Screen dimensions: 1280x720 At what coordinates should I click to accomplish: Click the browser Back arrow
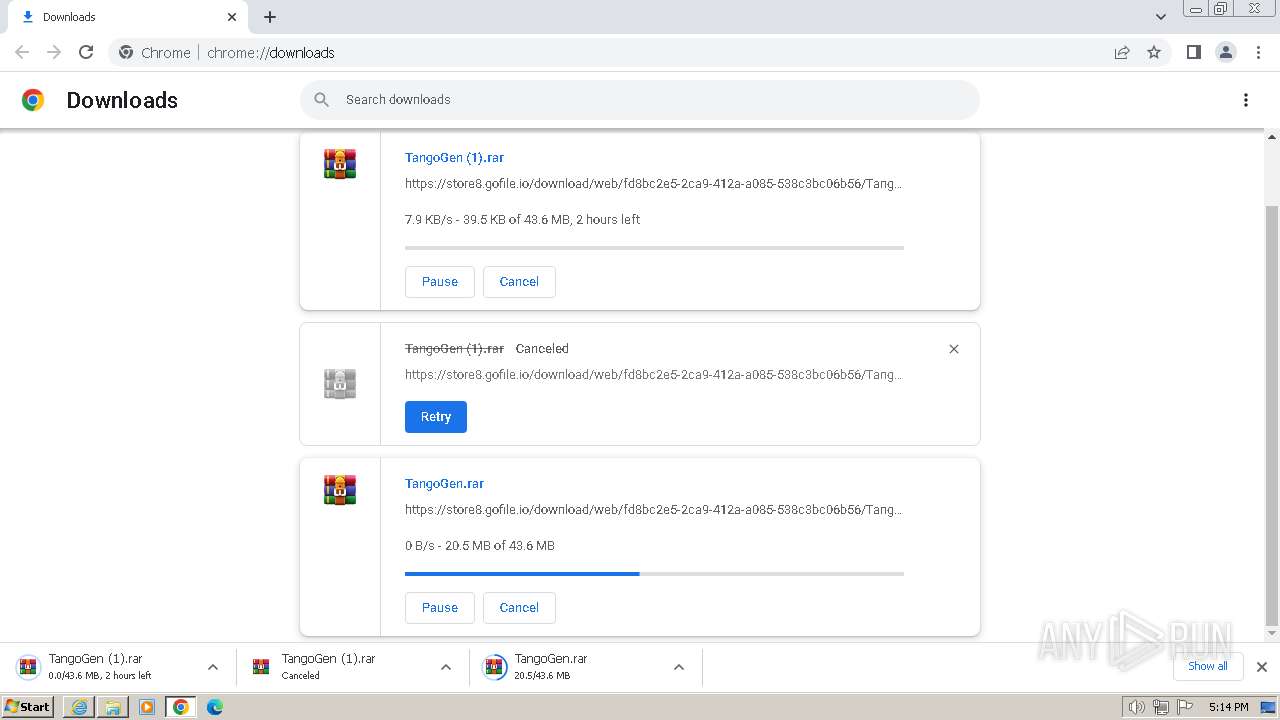(x=22, y=52)
